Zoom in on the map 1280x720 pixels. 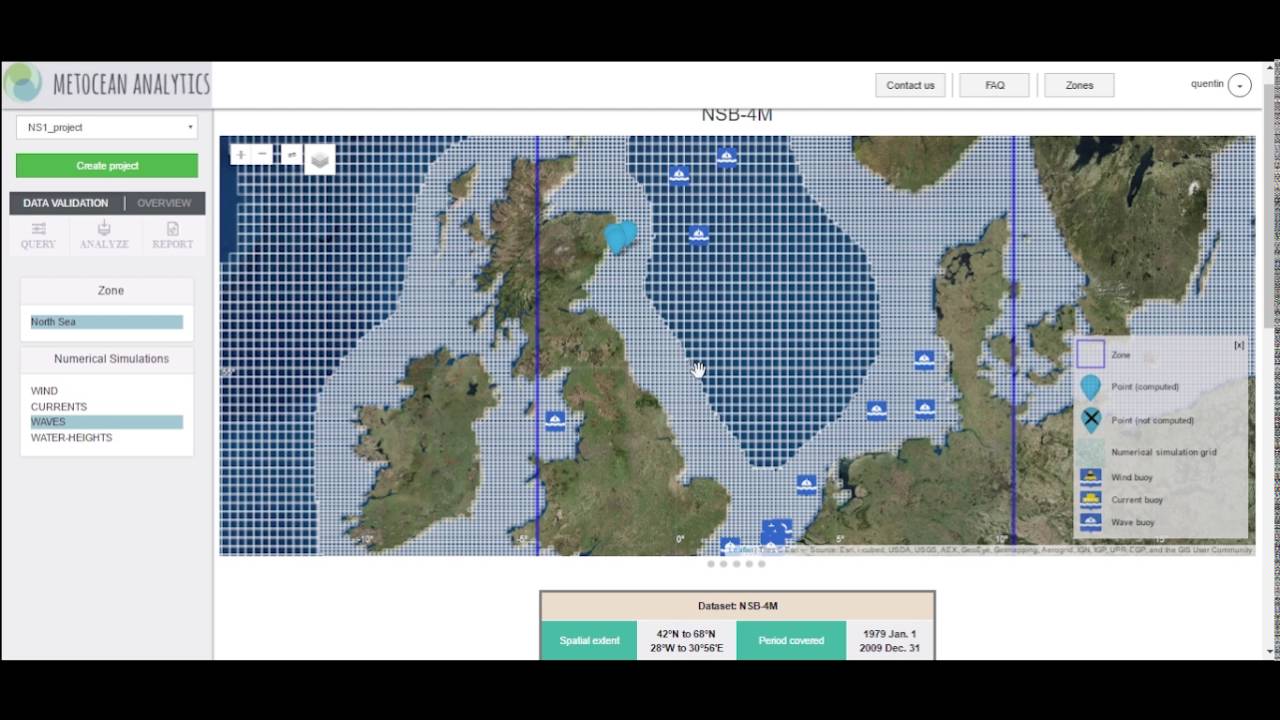click(240, 154)
